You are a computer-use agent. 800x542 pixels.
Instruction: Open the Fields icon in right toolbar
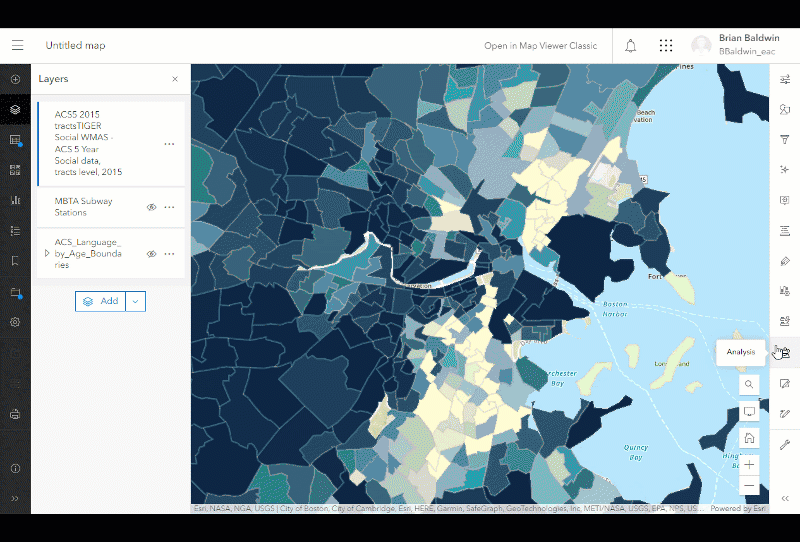[x=785, y=231]
